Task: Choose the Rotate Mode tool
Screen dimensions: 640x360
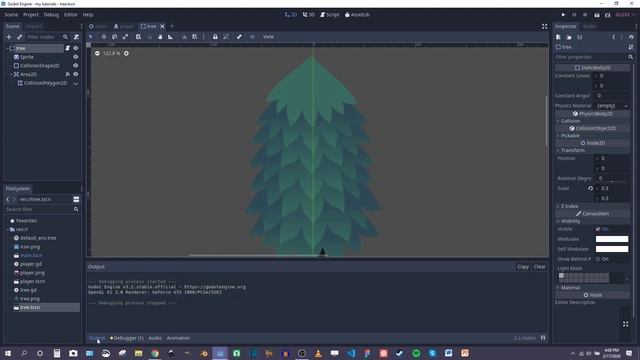Action: [x=115, y=37]
